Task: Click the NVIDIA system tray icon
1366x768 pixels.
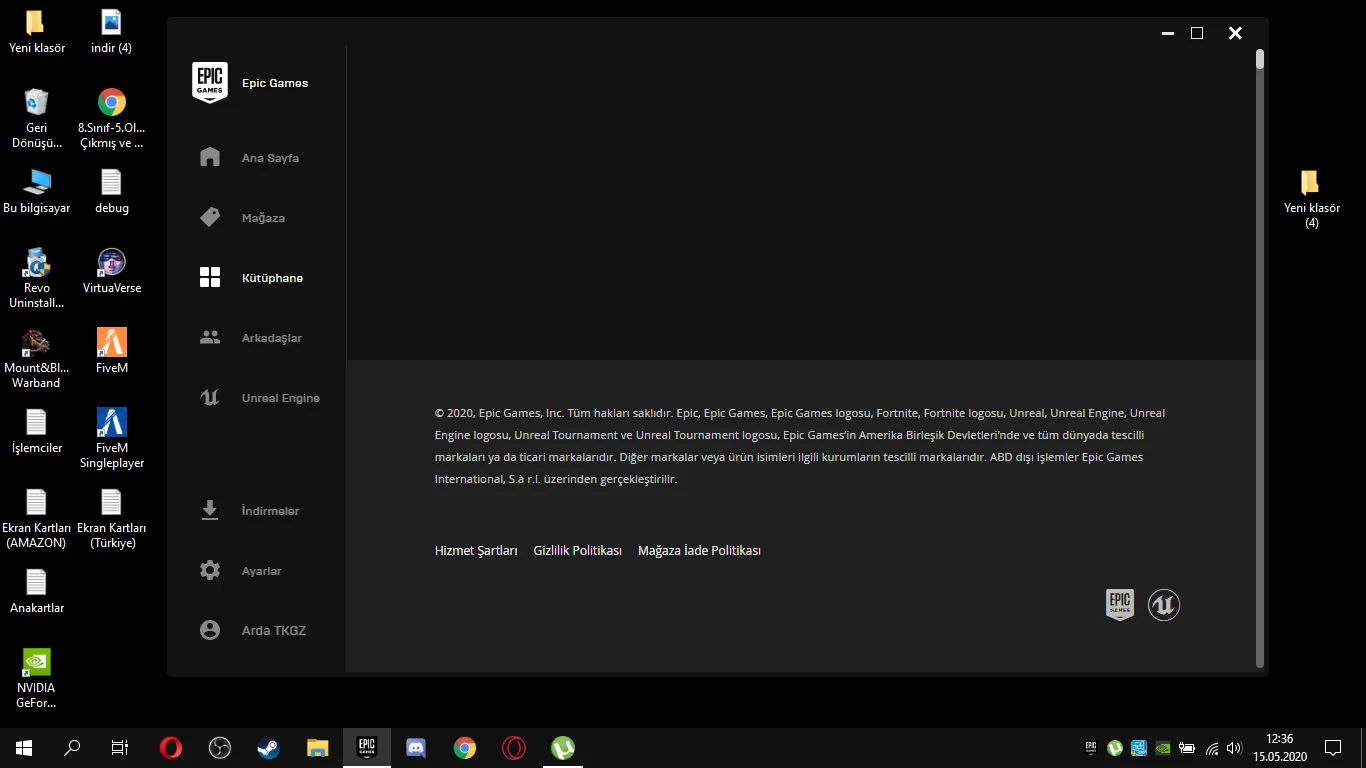Action: tap(1163, 748)
